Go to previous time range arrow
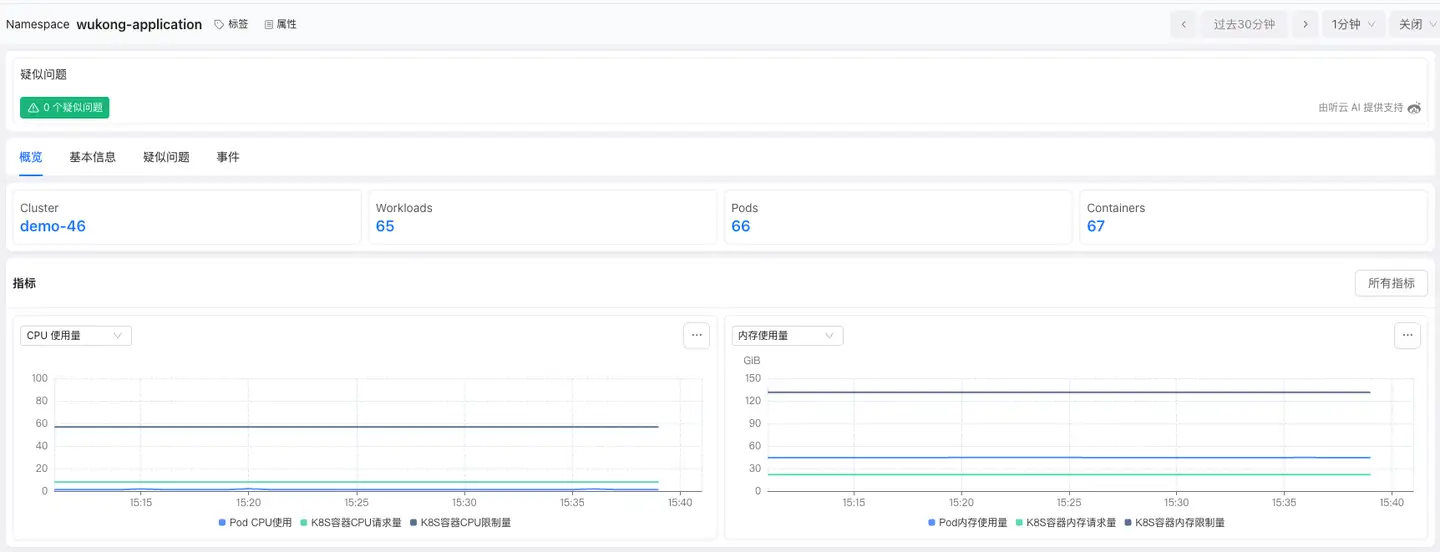1440x552 pixels. [x=1184, y=24]
